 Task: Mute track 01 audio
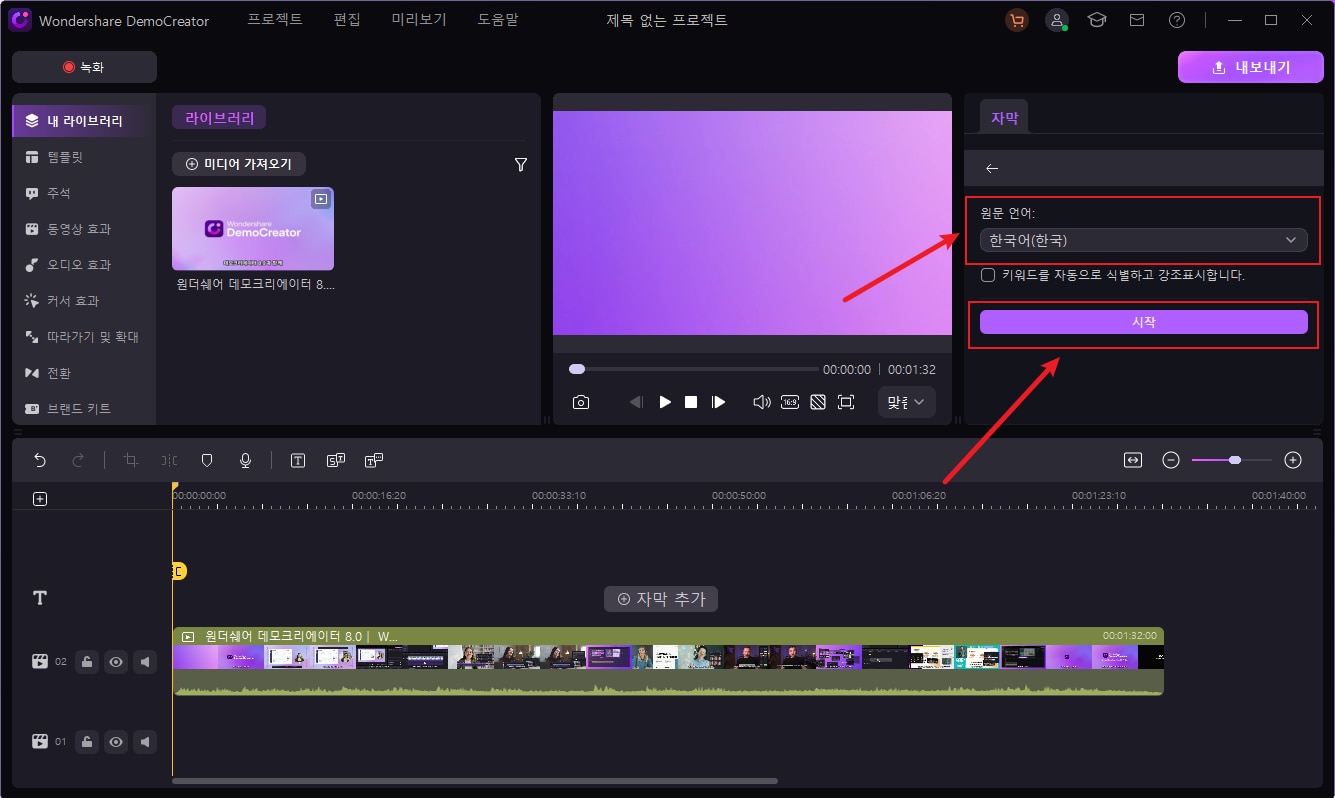click(146, 742)
